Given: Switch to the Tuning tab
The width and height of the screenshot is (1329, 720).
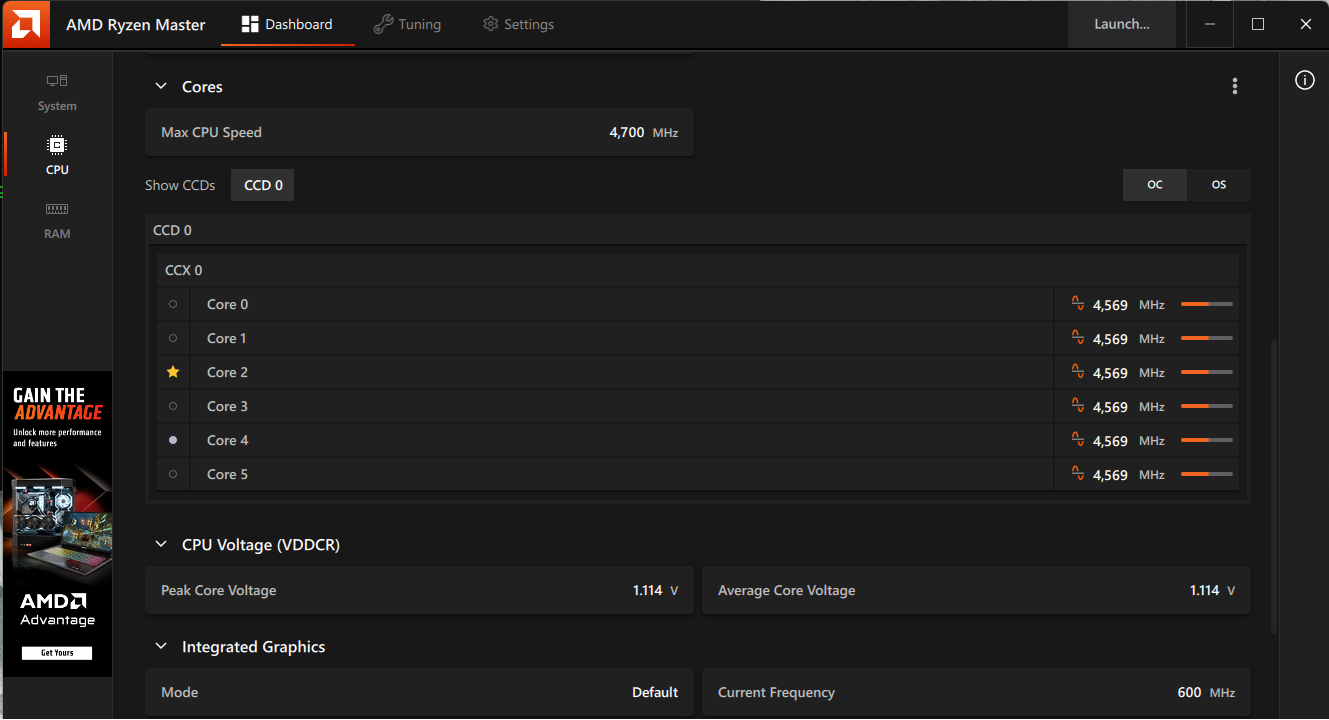Looking at the screenshot, I should point(407,24).
